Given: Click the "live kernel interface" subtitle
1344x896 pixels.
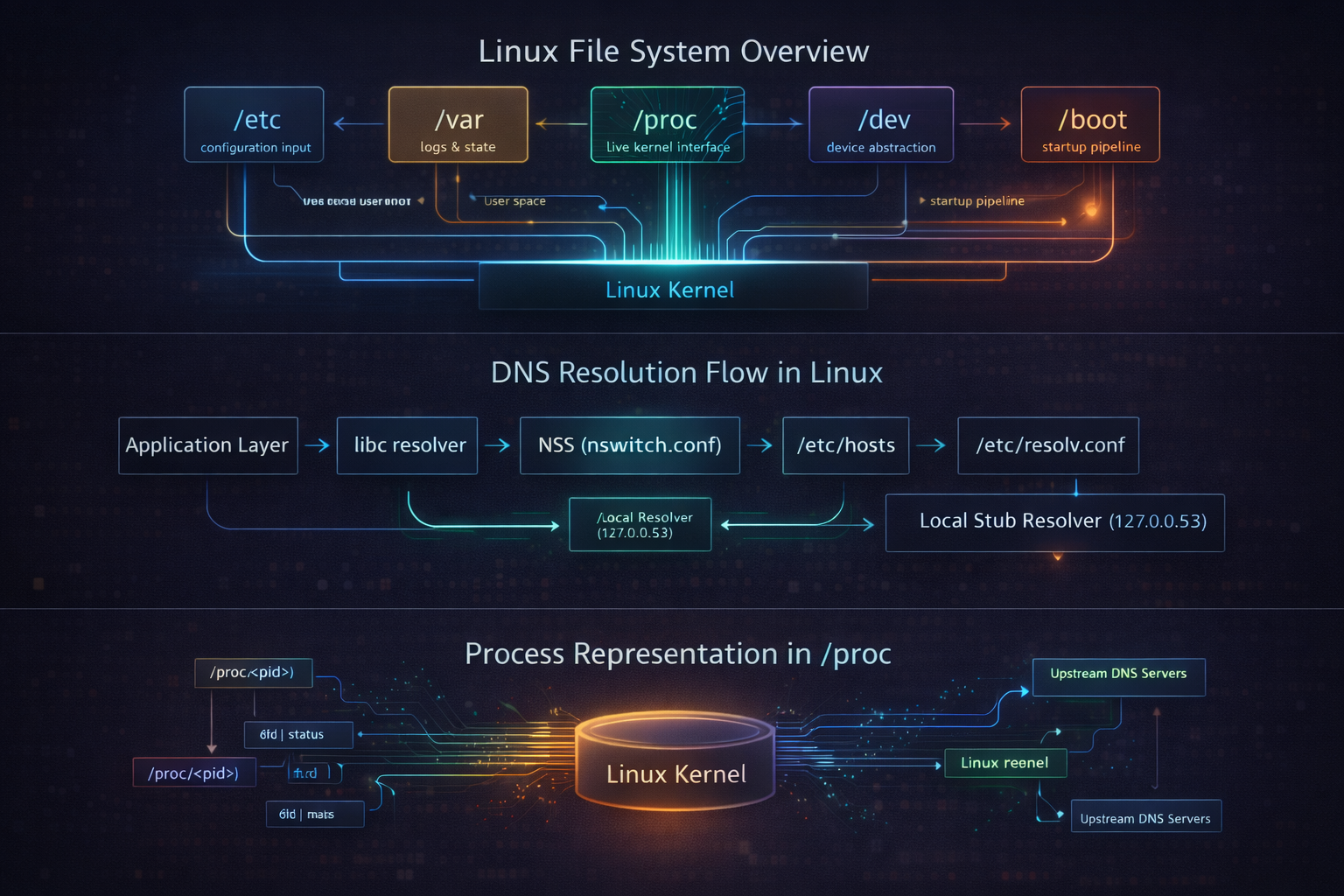Looking at the screenshot, I should 668,147.
